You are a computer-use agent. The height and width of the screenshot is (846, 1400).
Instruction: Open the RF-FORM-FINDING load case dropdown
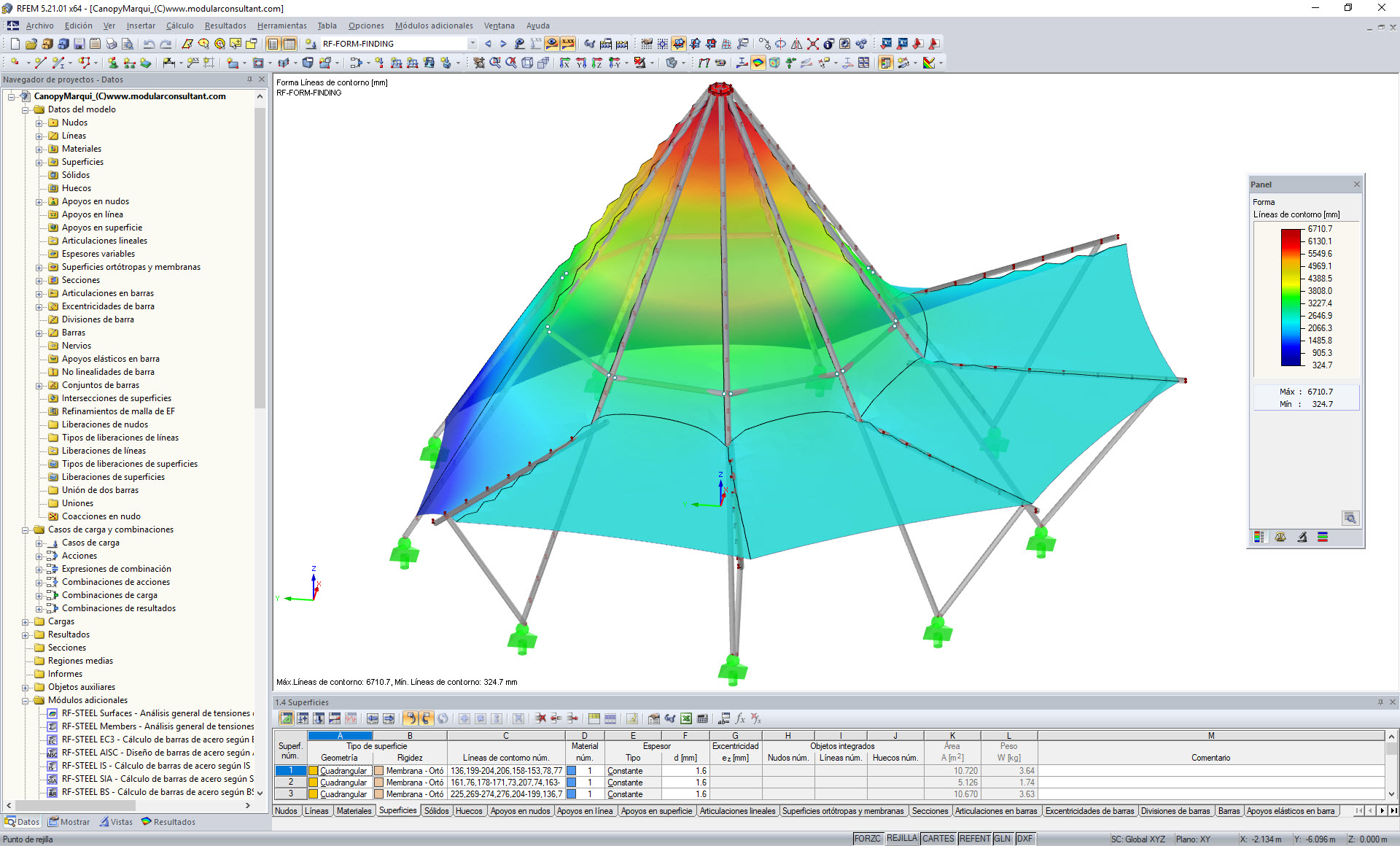[x=472, y=44]
